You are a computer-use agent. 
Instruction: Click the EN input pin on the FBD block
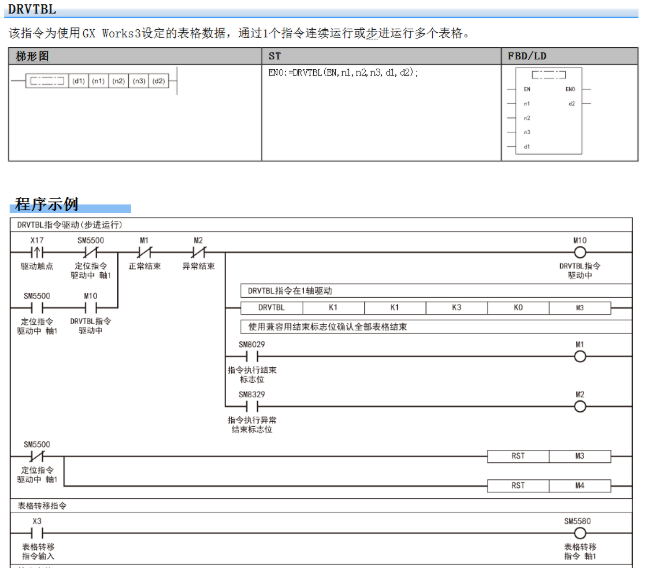click(527, 89)
